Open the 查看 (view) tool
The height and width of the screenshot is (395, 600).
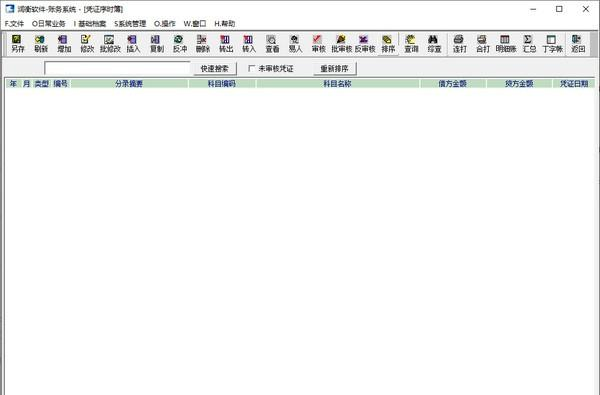(272, 44)
